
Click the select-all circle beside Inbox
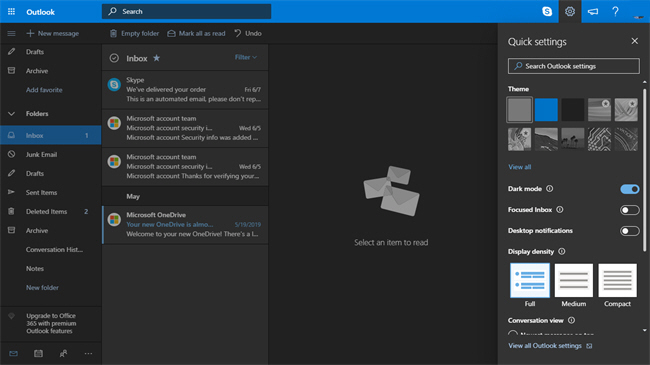(114, 58)
